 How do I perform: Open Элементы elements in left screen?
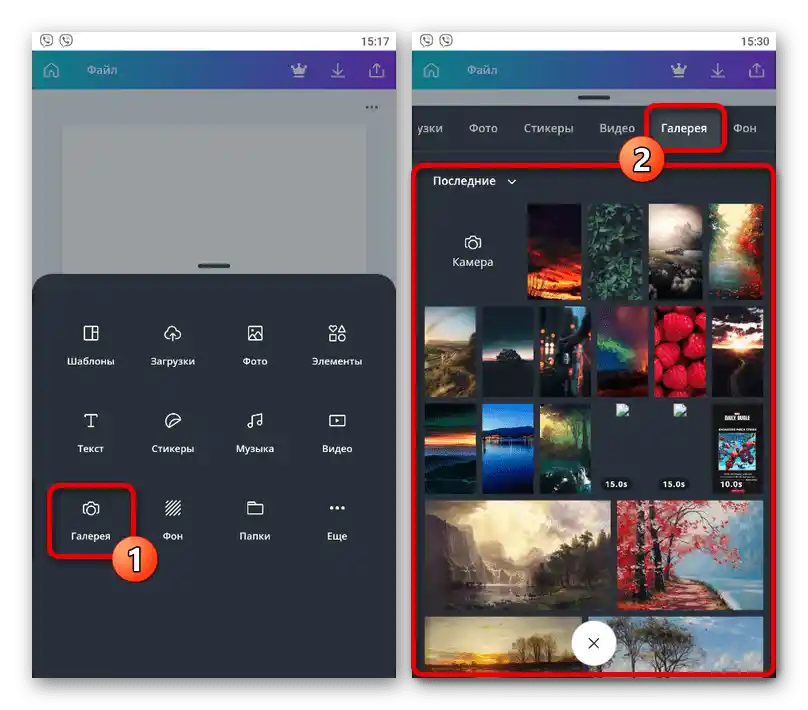coord(337,346)
